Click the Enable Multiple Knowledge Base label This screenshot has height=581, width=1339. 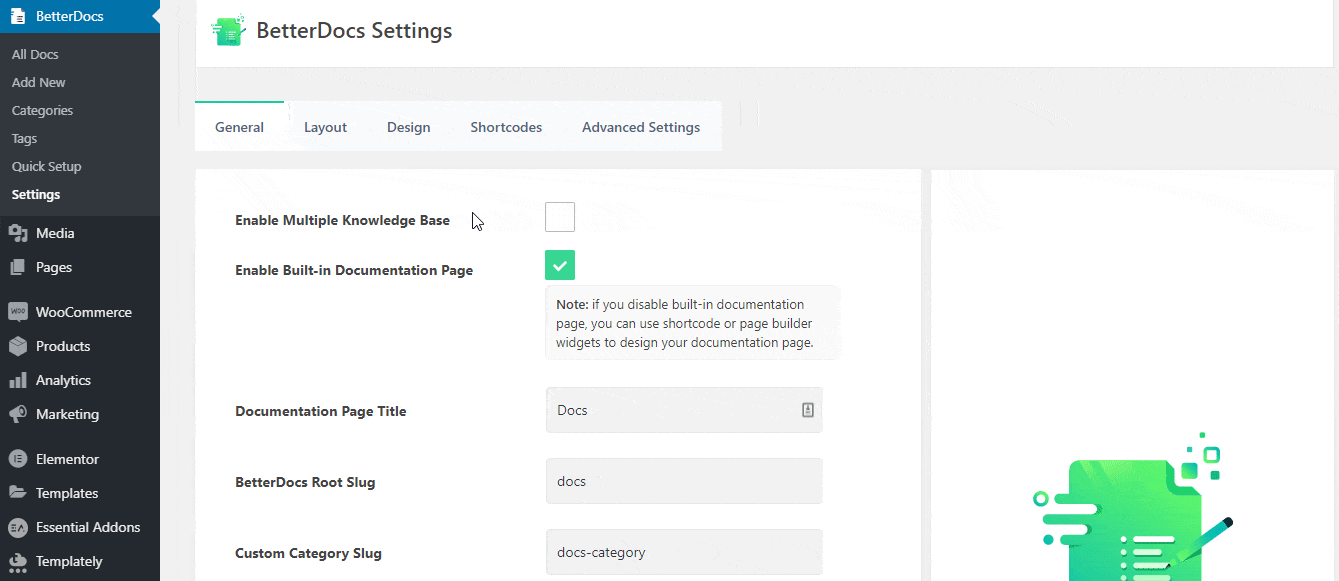click(342, 220)
